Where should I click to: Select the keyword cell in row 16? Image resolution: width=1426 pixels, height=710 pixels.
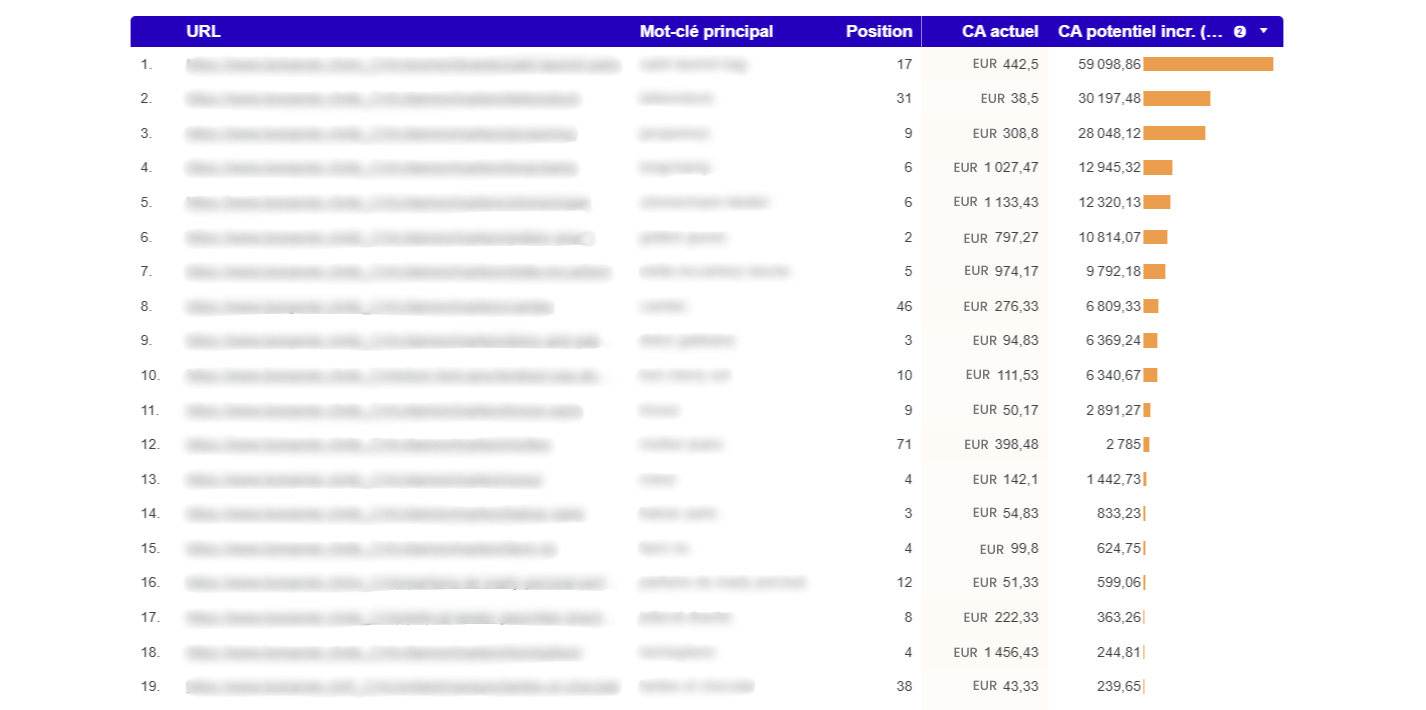pyautogui.click(x=722, y=583)
